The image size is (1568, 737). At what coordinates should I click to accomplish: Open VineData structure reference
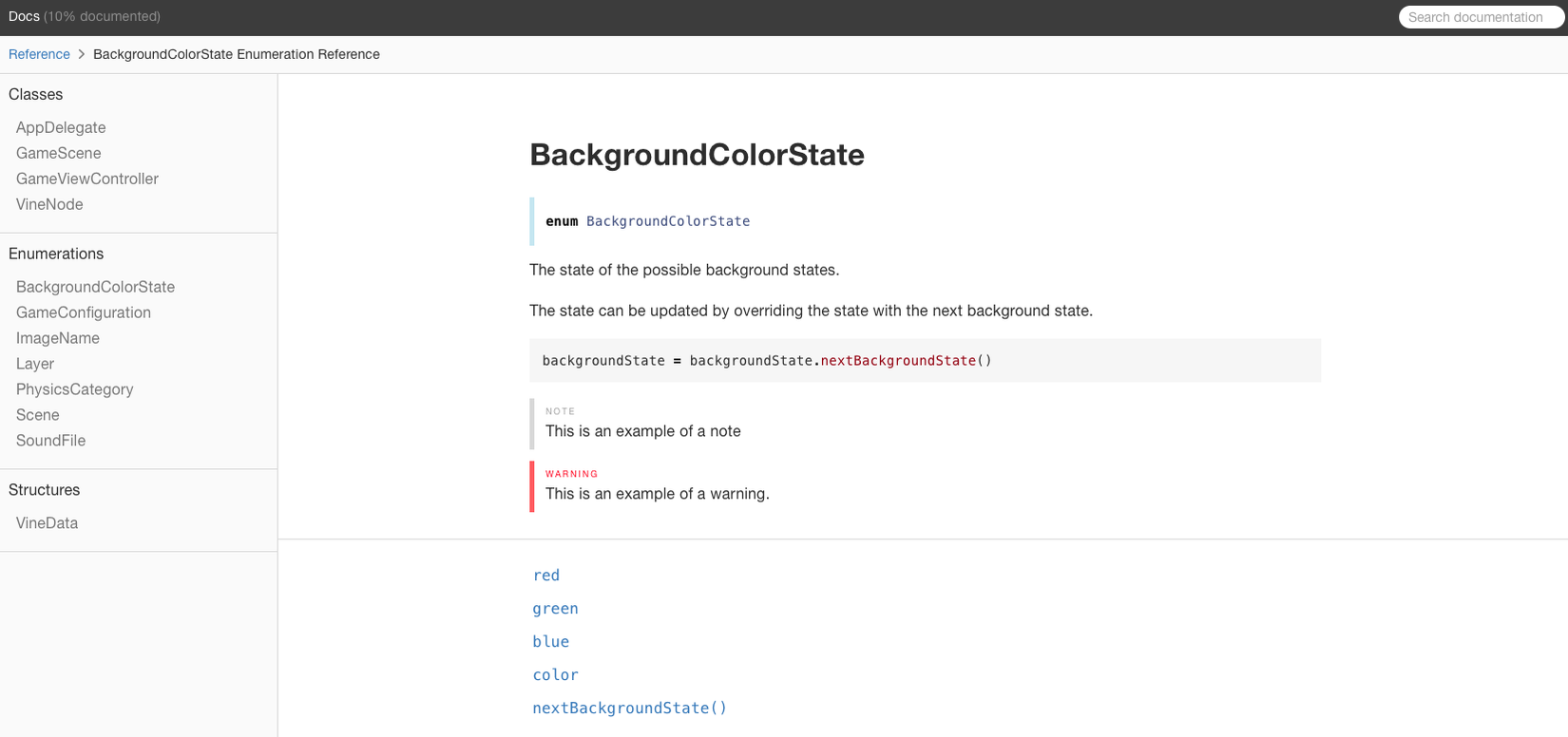click(x=47, y=523)
